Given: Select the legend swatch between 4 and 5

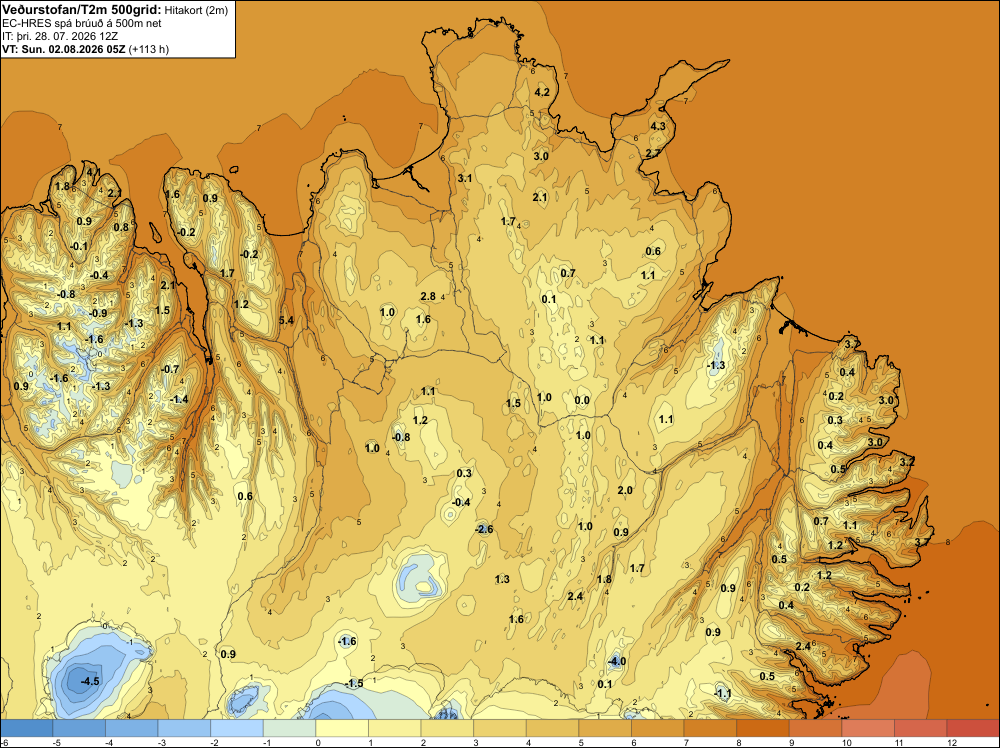Looking at the screenshot, I should point(552,728).
